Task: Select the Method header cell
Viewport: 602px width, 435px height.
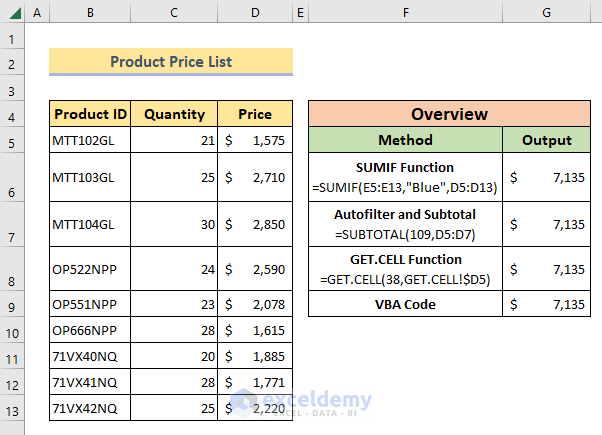Action: coord(405,140)
